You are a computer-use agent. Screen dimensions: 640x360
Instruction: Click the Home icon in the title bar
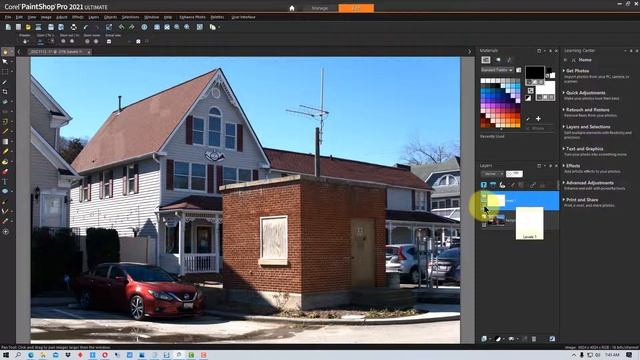pyautogui.click(x=292, y=8)
